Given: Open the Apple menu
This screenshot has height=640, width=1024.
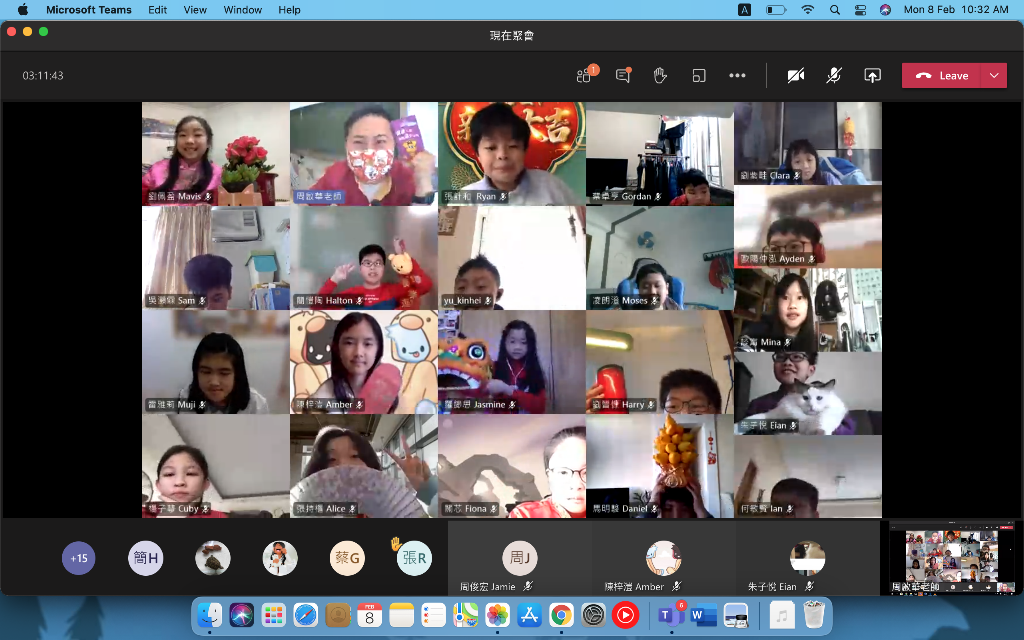Looking at the screenshot, I should pos(23,10).
